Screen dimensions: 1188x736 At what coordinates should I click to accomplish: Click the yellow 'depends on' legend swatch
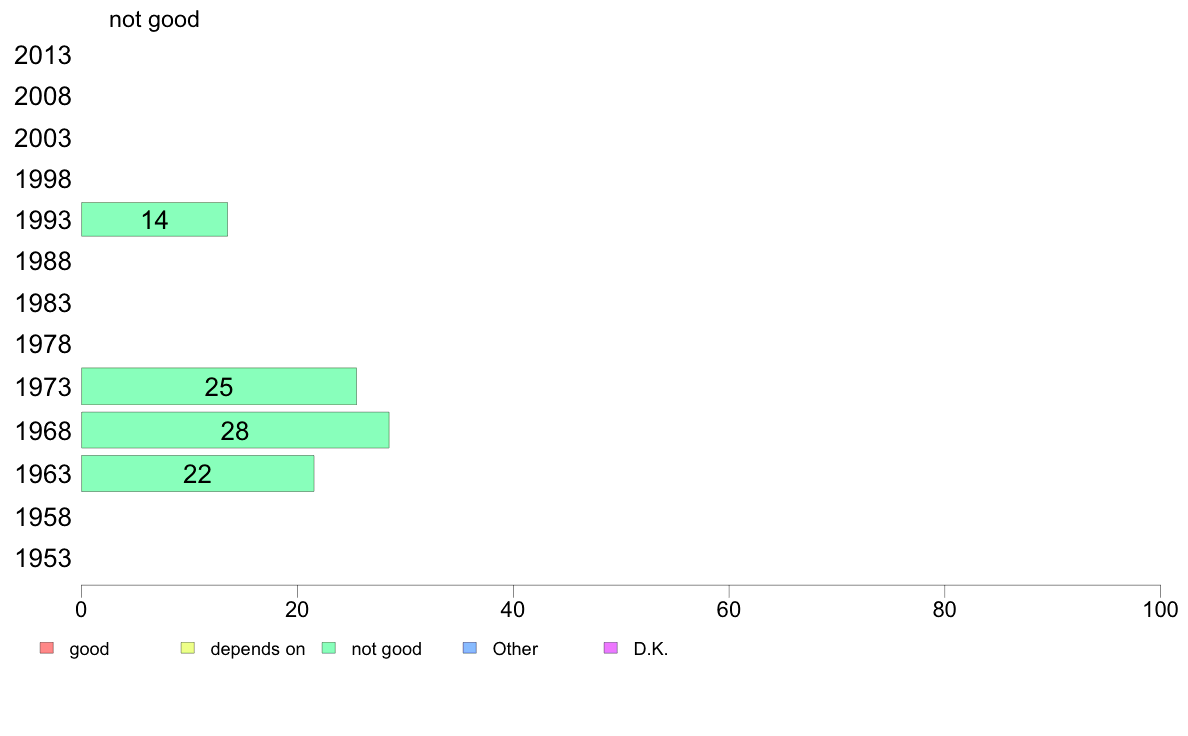[188, 648]
